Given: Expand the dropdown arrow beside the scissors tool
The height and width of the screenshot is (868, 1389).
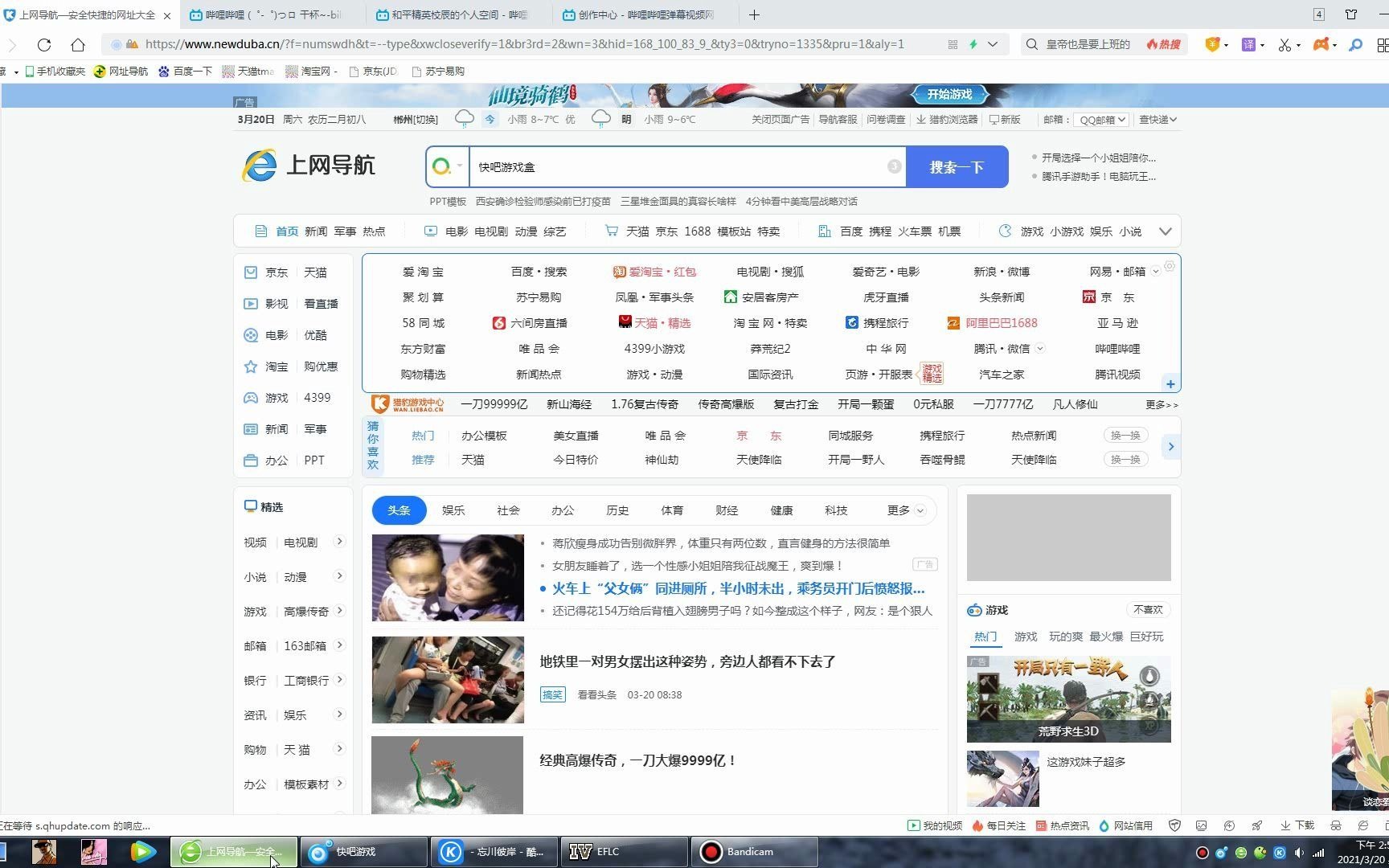Looking at the screenshot, I should coord(1298,46).
